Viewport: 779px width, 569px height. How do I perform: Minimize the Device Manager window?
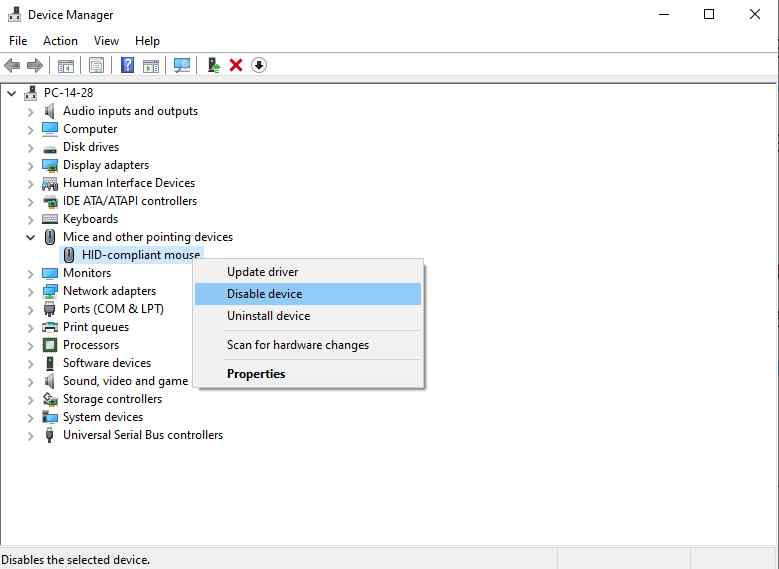point(664,14)
